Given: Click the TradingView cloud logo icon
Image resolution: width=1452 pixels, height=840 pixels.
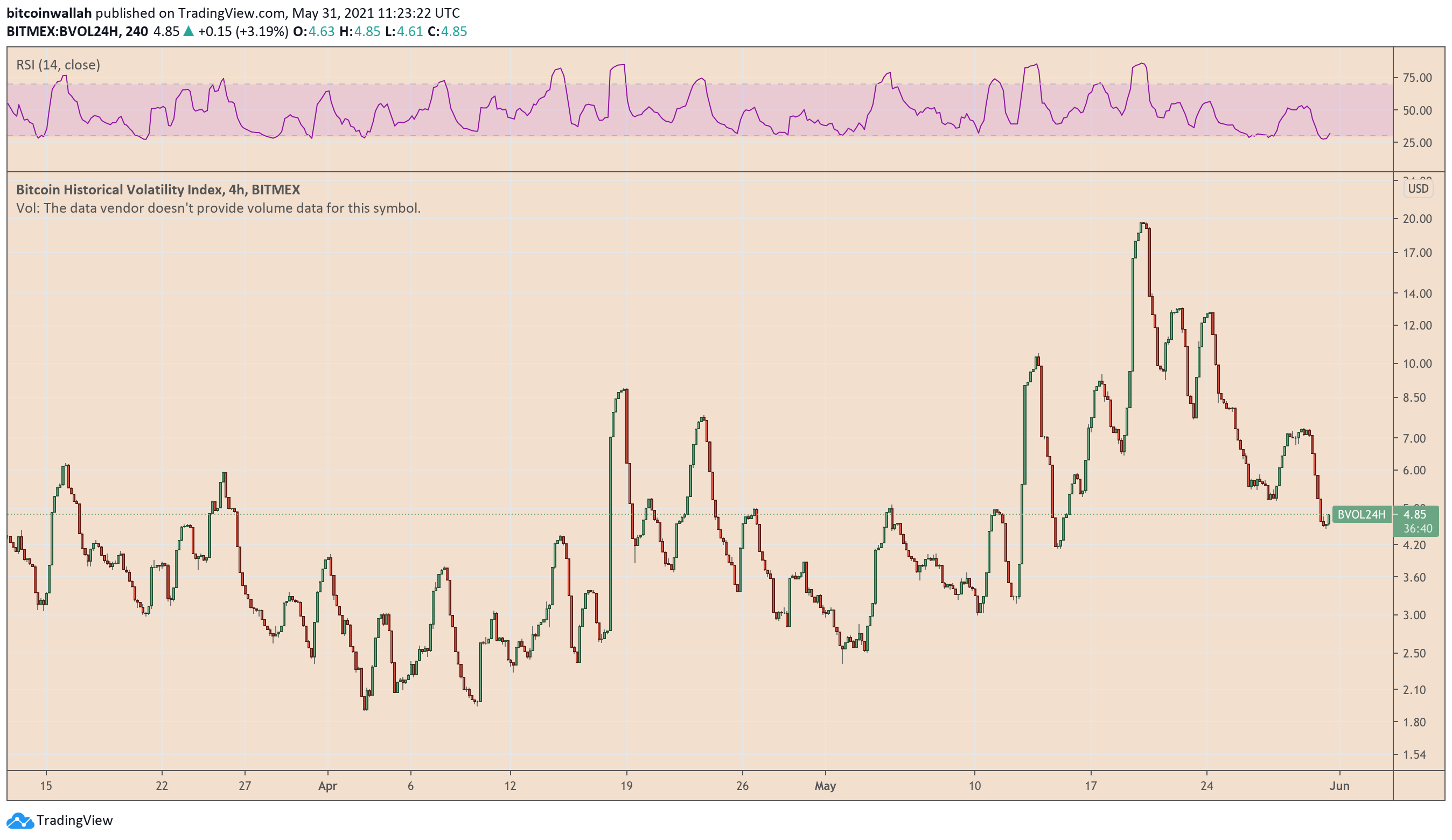Looking at the screenshot, I should 20,821.
